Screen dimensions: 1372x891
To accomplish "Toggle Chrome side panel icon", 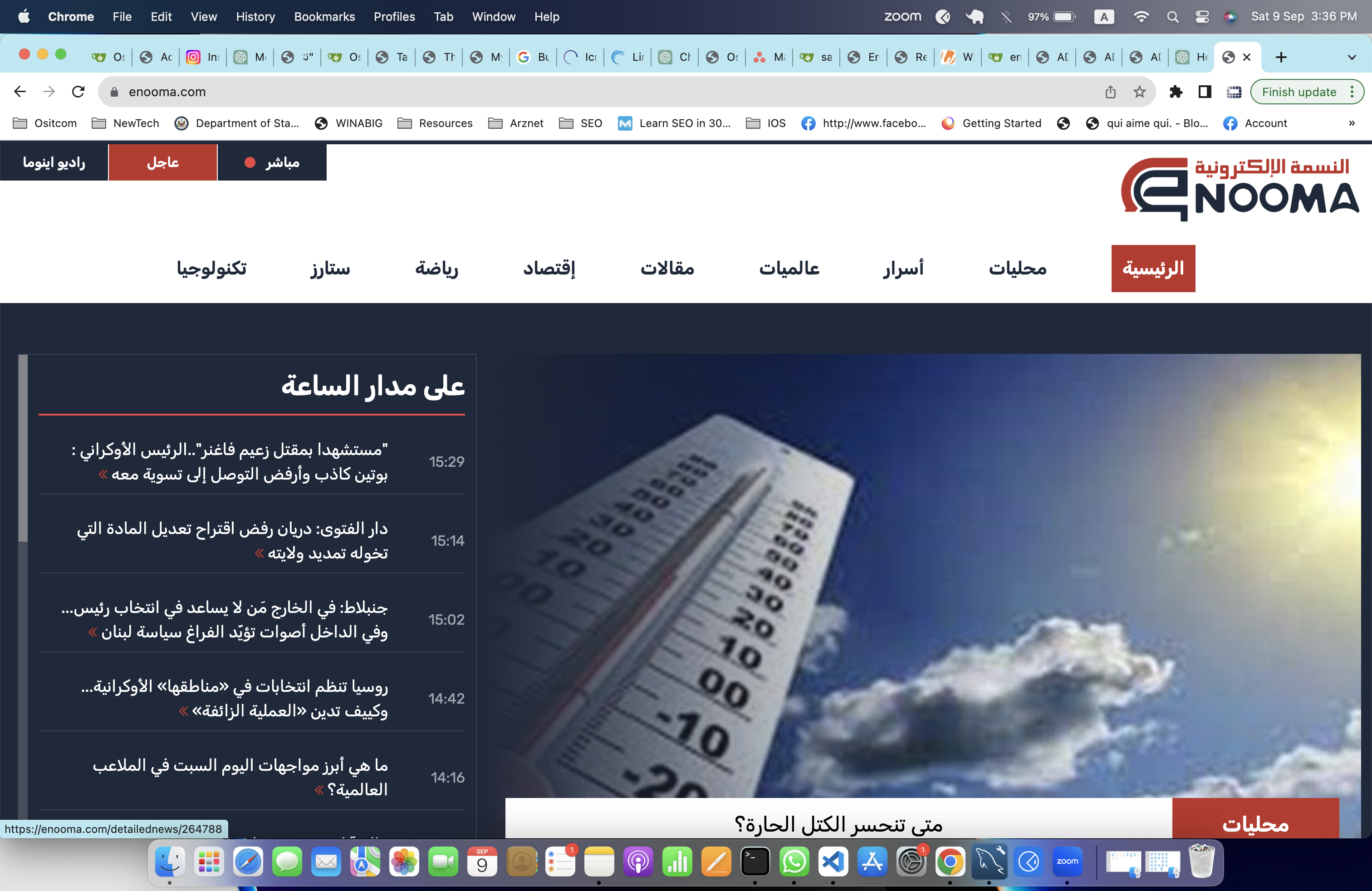I will [1204, 92].
